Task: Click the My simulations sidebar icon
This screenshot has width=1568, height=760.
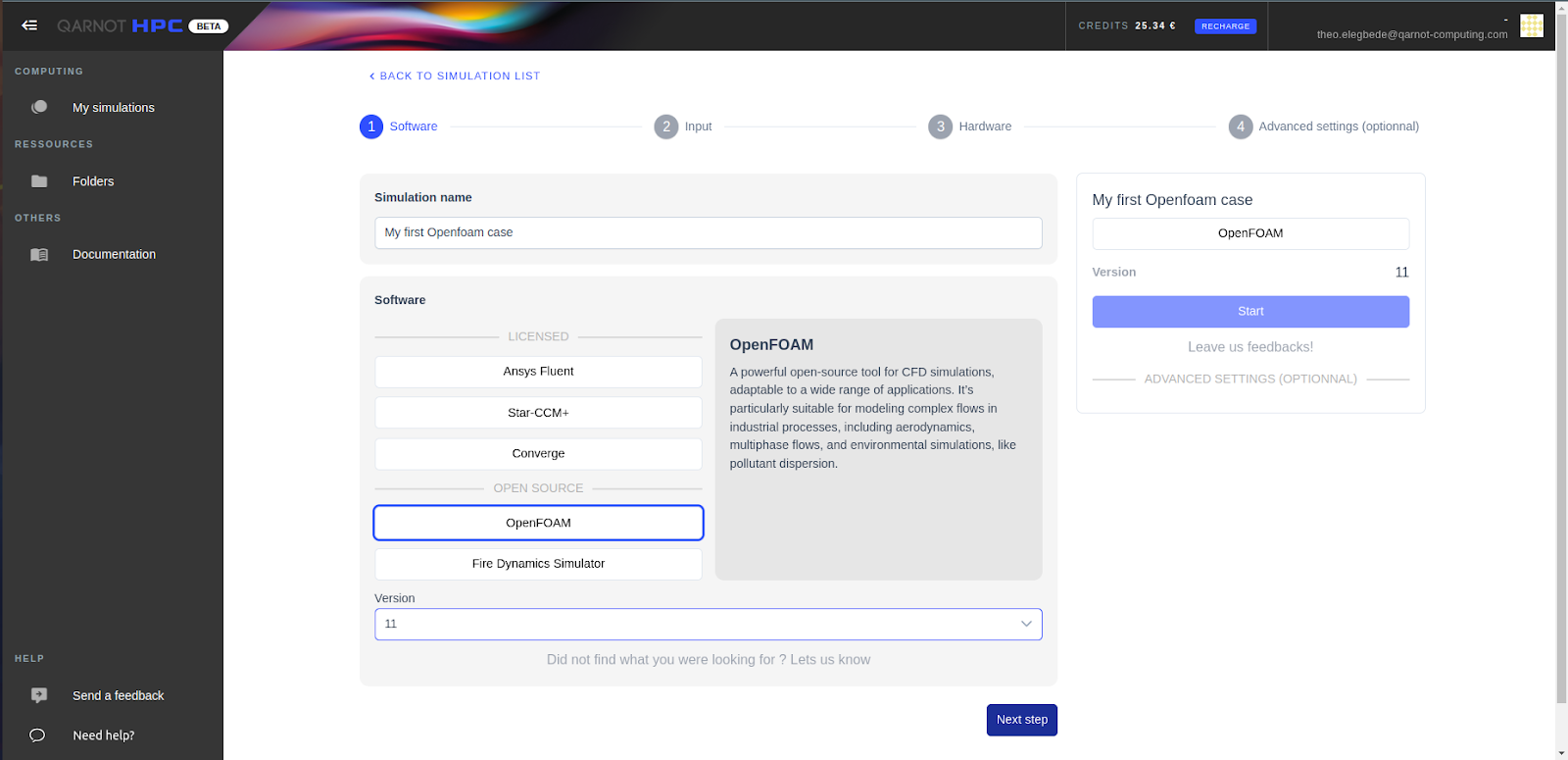Action: [x=39, y=107]
